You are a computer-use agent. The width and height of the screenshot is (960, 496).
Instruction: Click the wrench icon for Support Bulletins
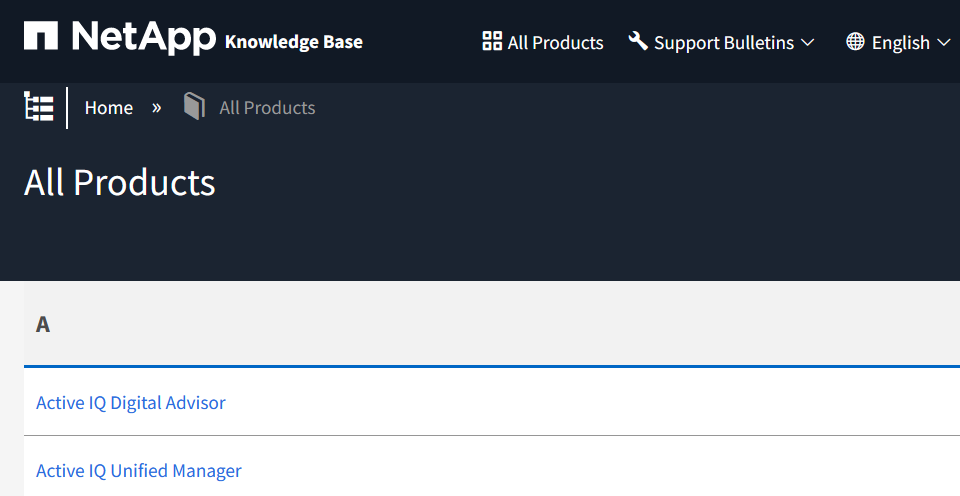[638, 41]
